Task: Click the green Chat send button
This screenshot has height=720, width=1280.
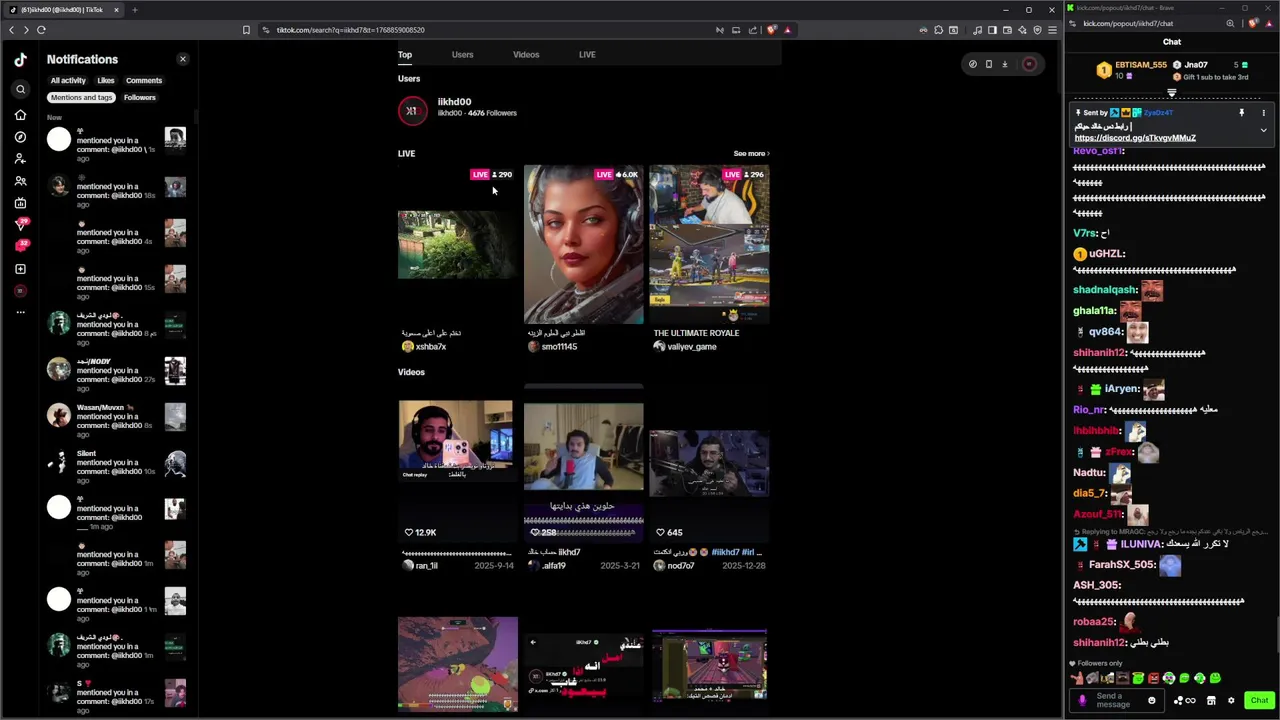Action: click(x=1259, y=700)
